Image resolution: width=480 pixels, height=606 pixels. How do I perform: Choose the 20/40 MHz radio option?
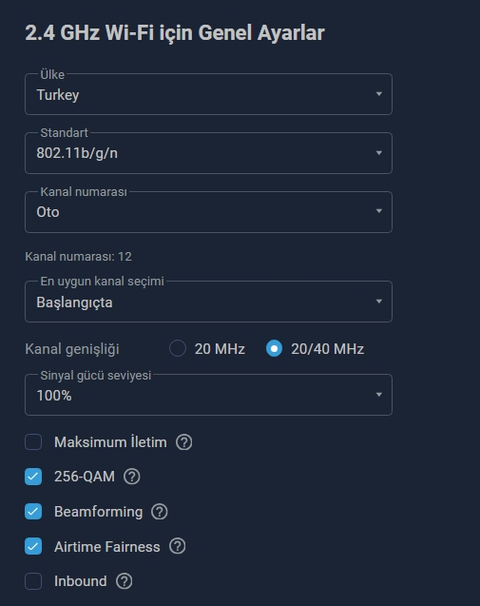pos(274,349)
